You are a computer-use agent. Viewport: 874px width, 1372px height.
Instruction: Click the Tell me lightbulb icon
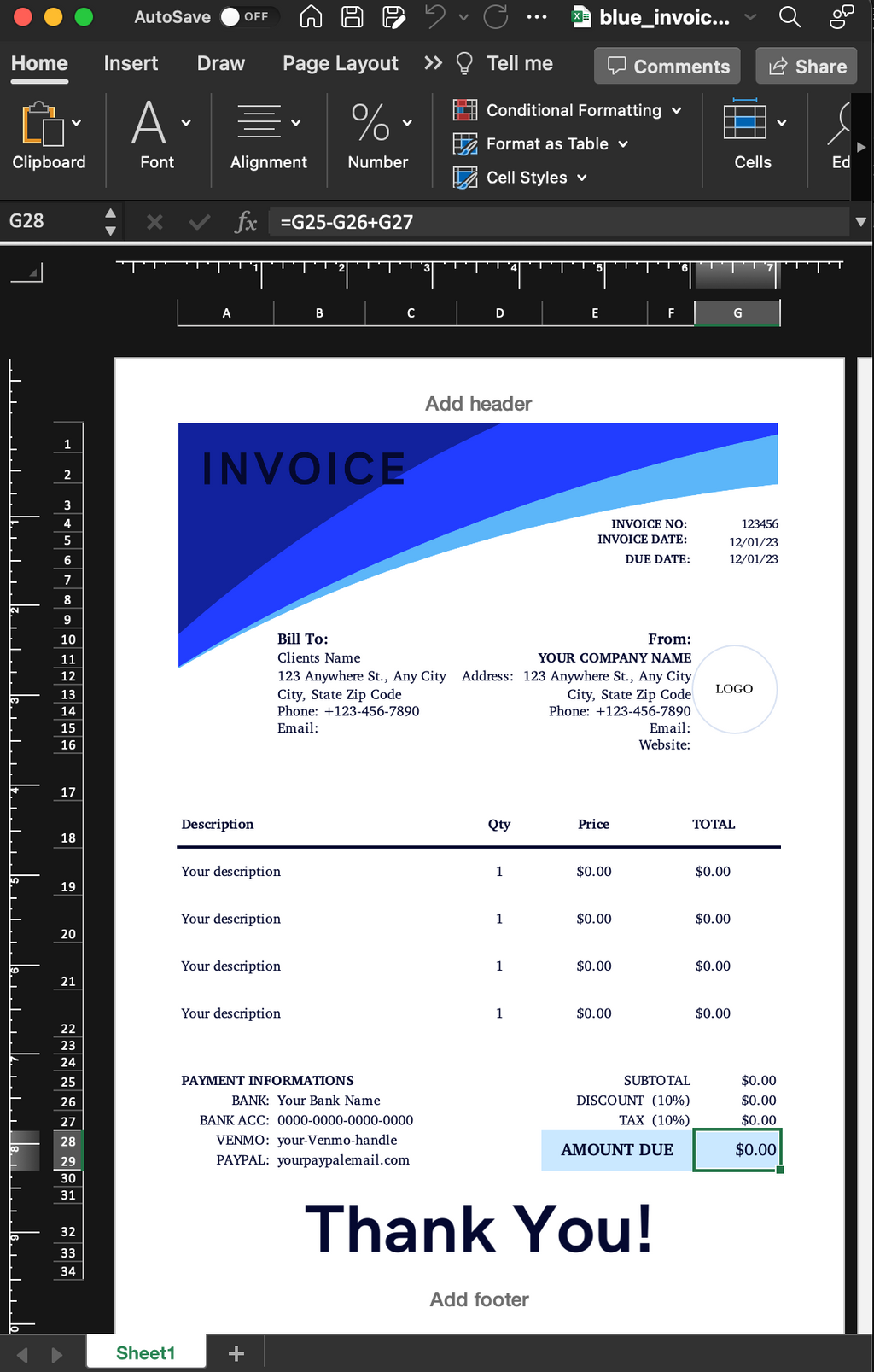[x=465, y=64]
